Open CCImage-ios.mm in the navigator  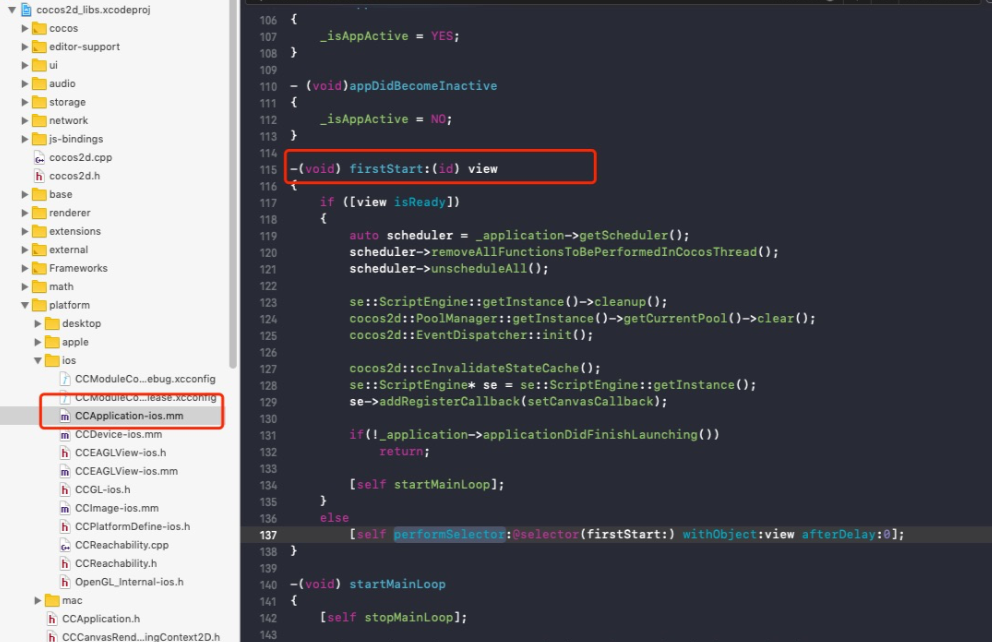[x=117, y=508]
